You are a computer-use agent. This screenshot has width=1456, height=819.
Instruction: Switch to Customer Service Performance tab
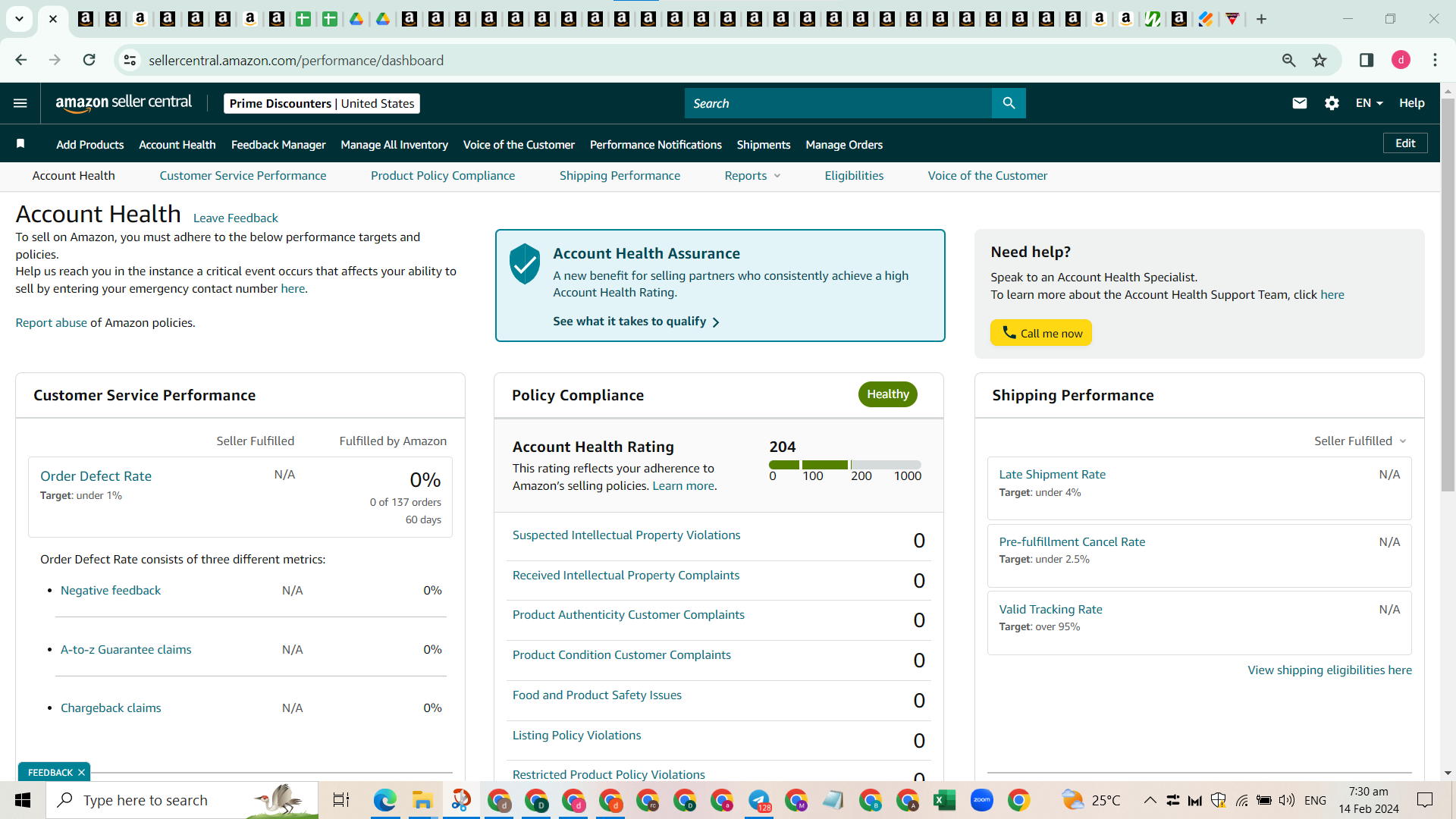pyautogui.click(x=243, y=176)
